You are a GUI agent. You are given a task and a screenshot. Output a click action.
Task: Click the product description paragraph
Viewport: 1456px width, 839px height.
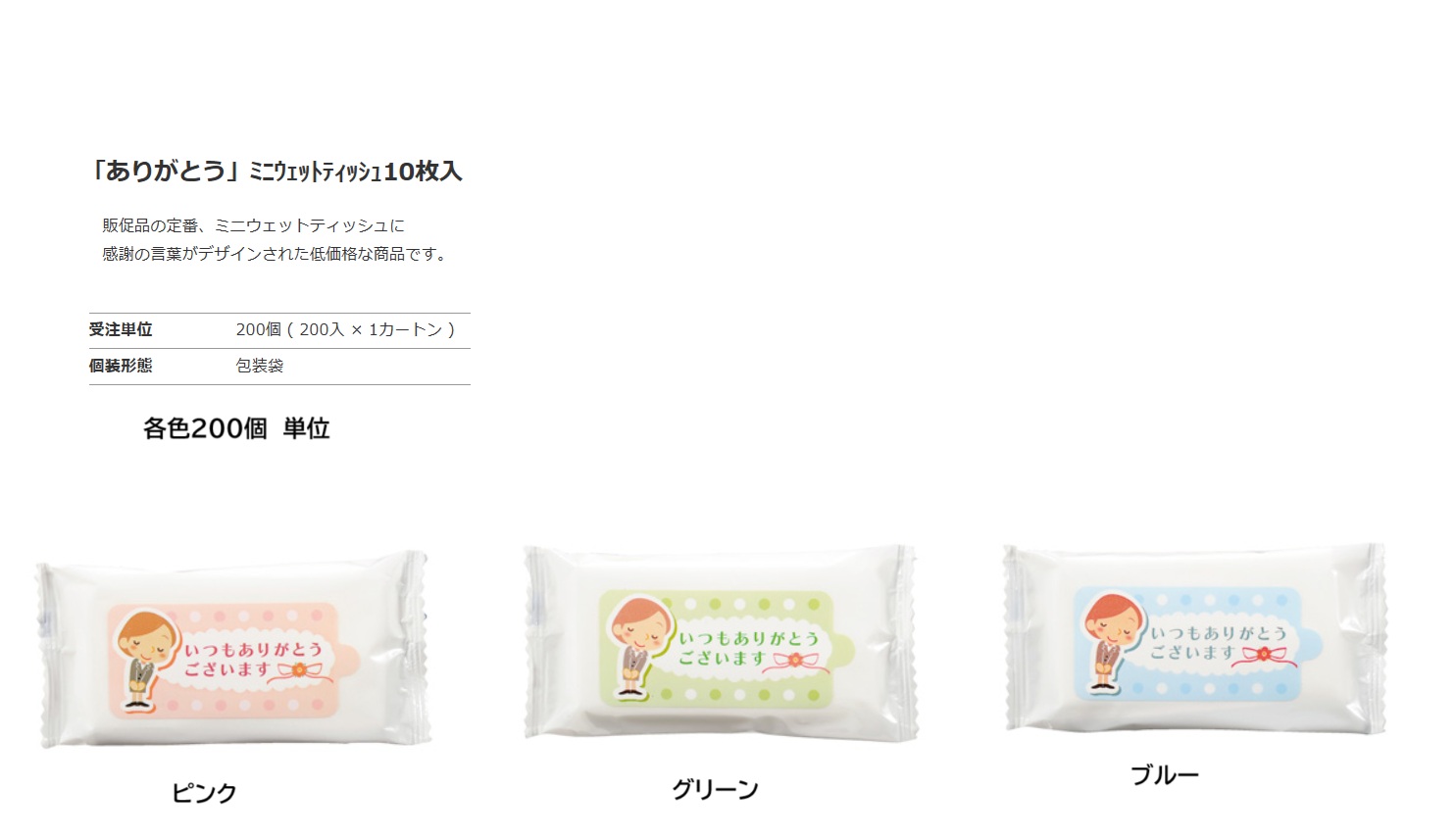point(276,240)
